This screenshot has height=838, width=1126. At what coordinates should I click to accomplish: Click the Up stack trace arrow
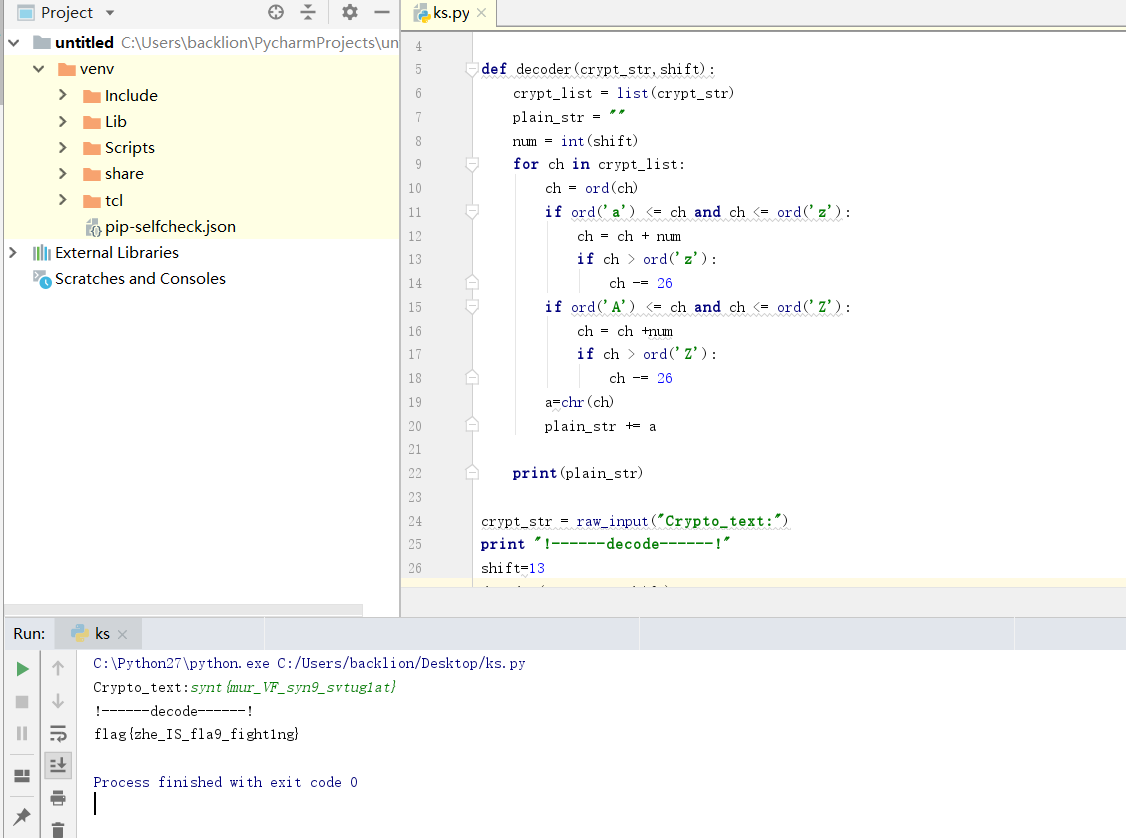(x=58, y=669)
